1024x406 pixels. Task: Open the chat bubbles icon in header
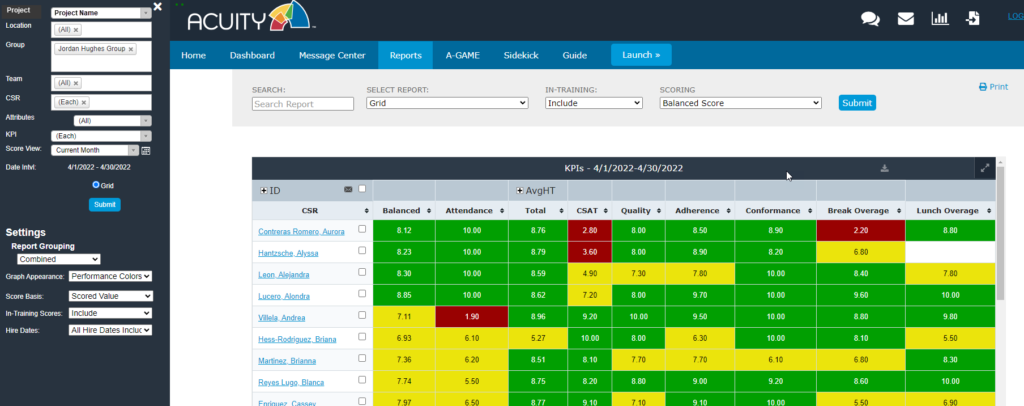(x=870, y=18)
